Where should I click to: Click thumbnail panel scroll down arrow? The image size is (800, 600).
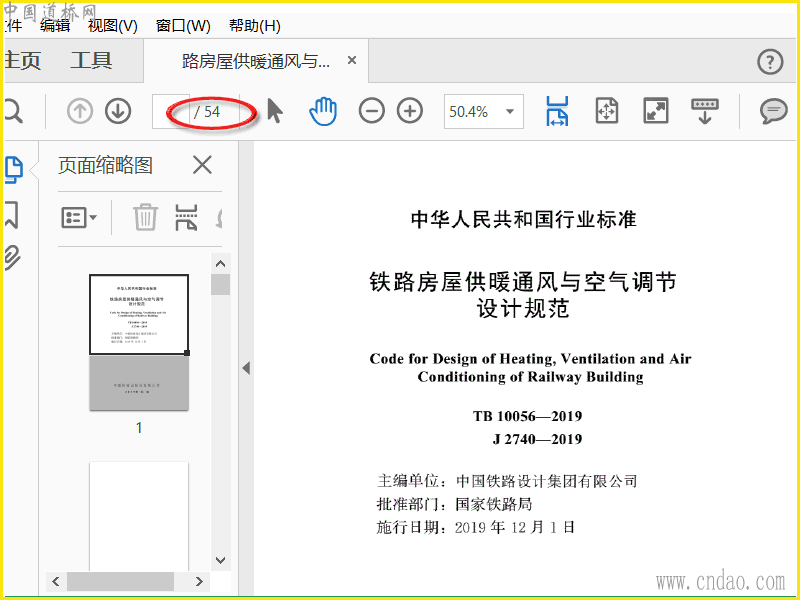[x=220, y=560]
